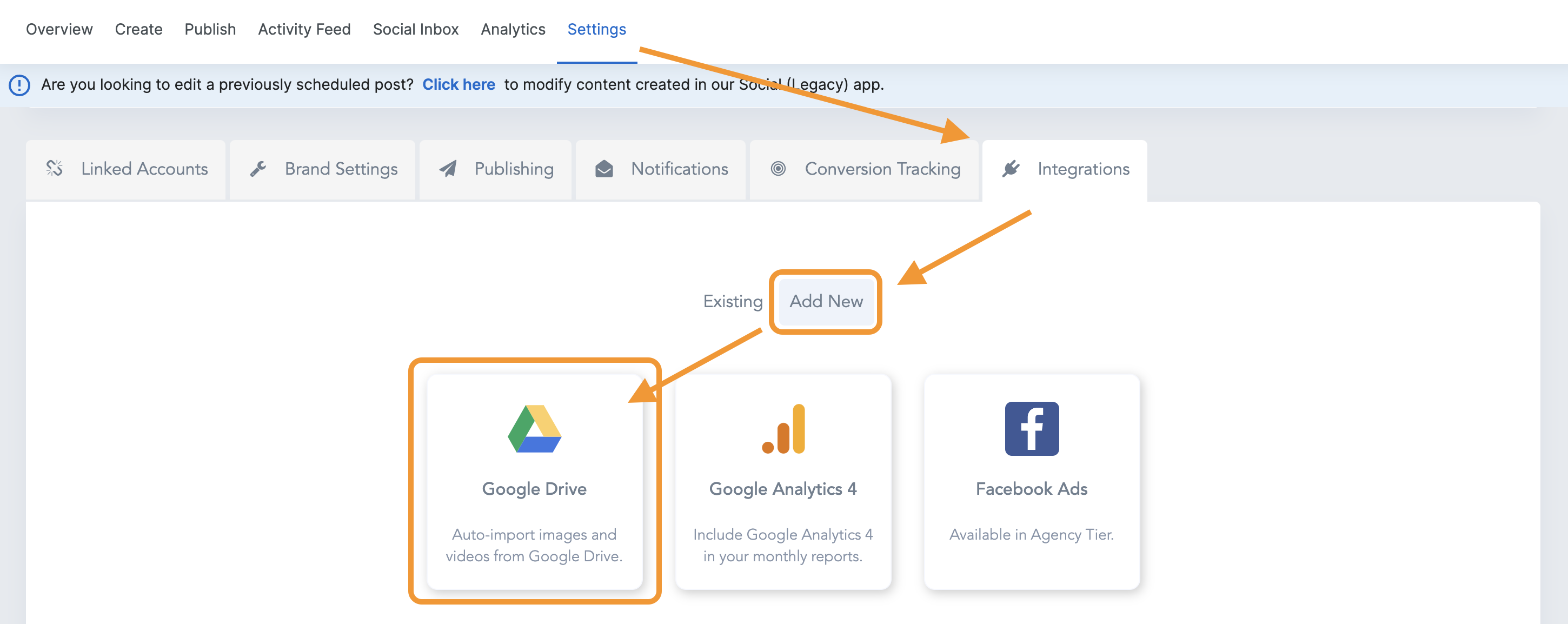Viewport: 1568px width, 624px height.
Task: Select the Add New integrations view
Action: 826,301
